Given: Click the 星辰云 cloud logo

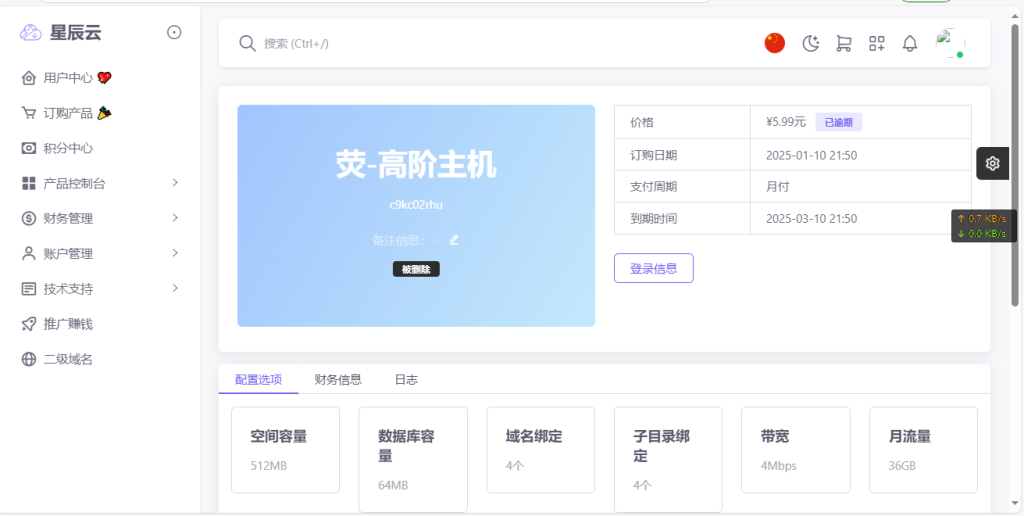Looking at the screenshot, I should pos(31,33).
